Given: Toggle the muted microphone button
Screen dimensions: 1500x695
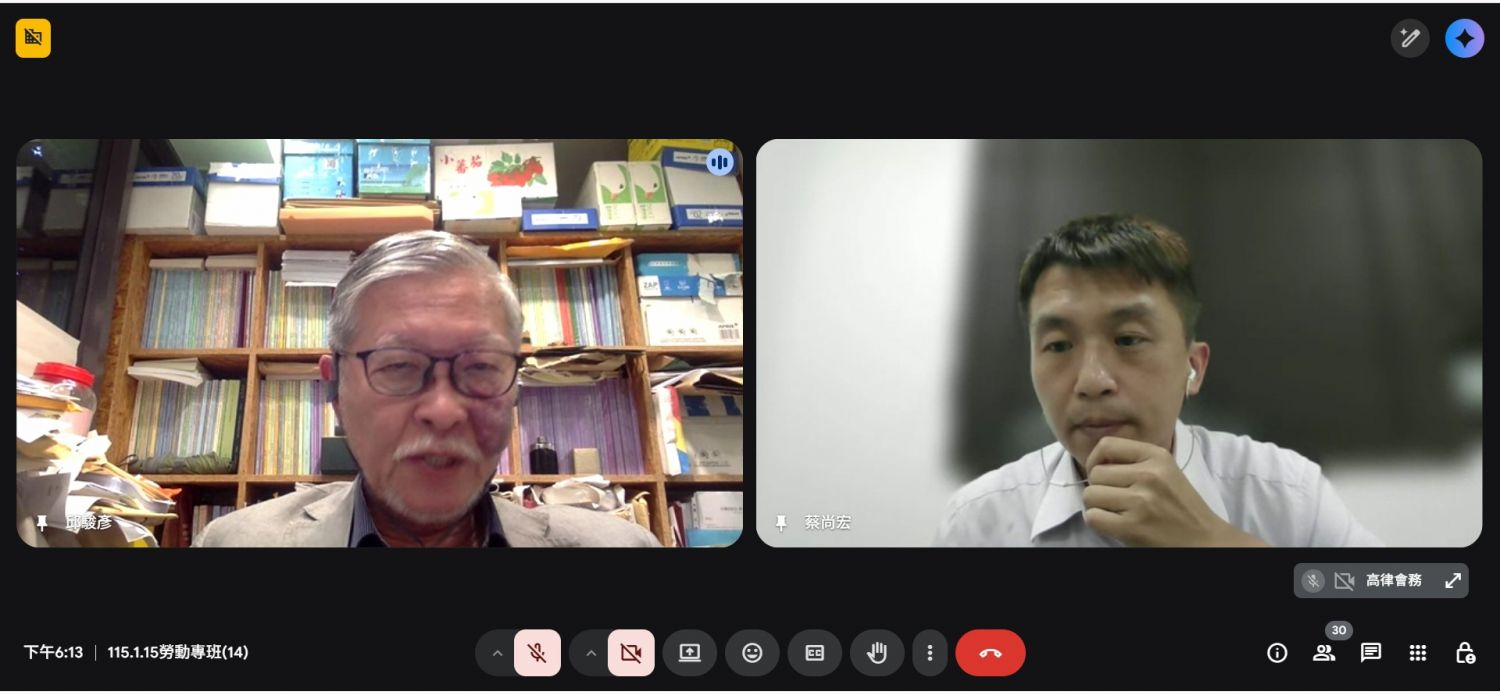Looking at the screenshot, I should [x=537, y=653].
